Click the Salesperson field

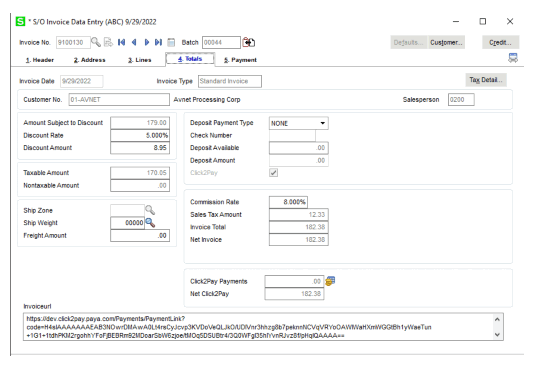click(461, 100)
